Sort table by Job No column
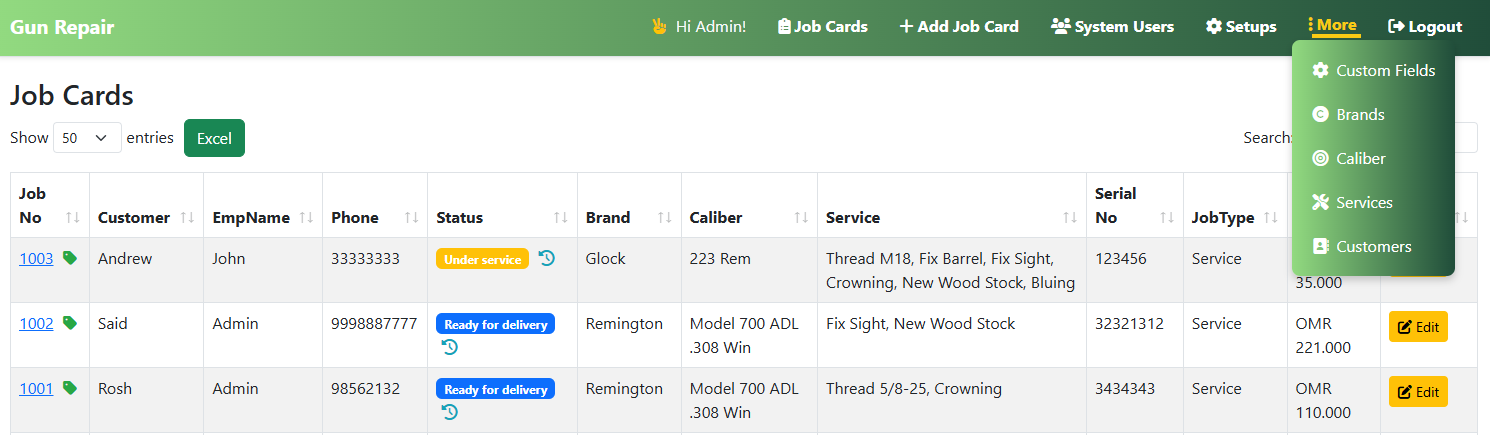 click(50, 205)
